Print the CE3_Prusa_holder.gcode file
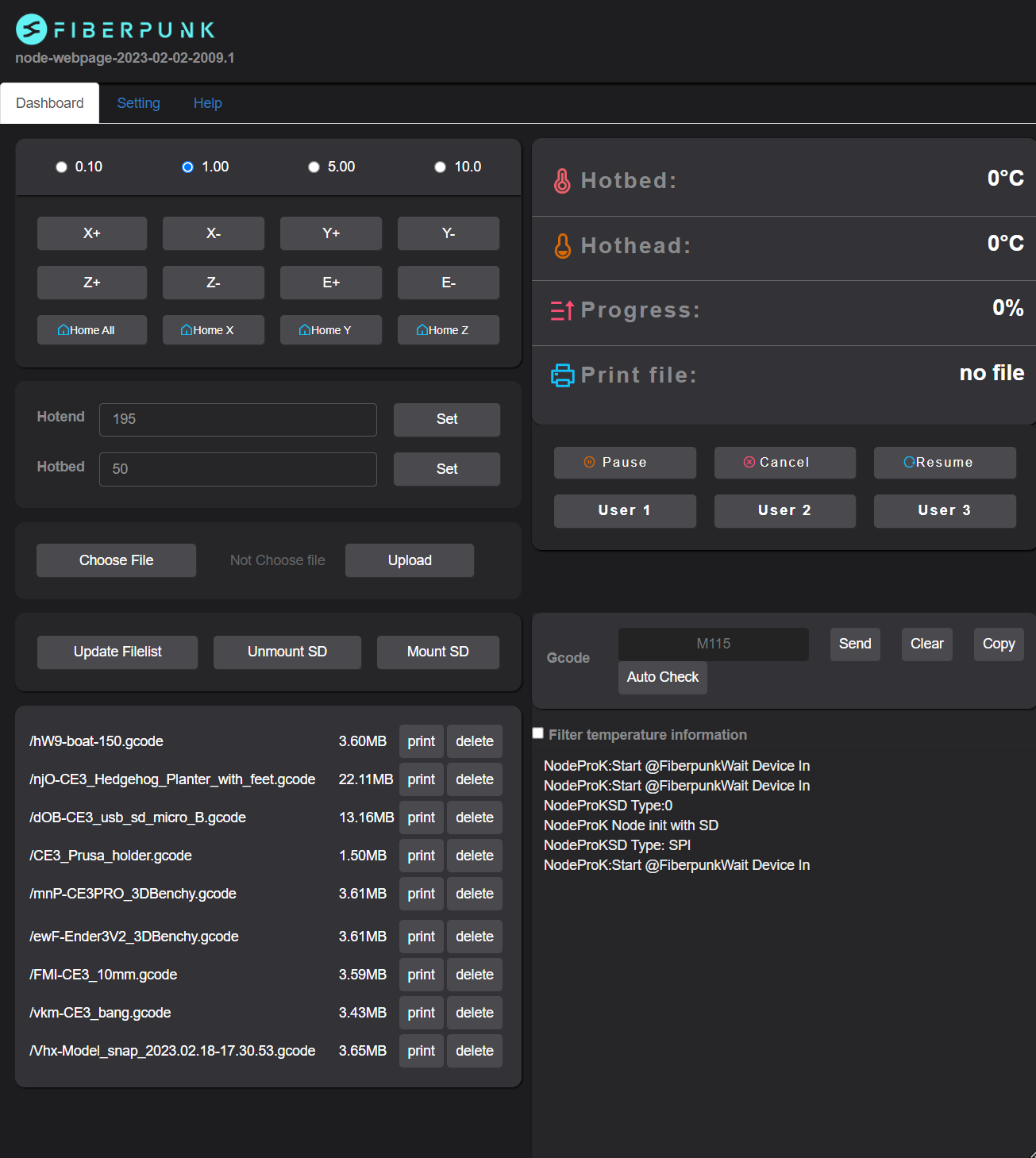The width and height of the screenshot is (1036, 1158). [421, 855]
